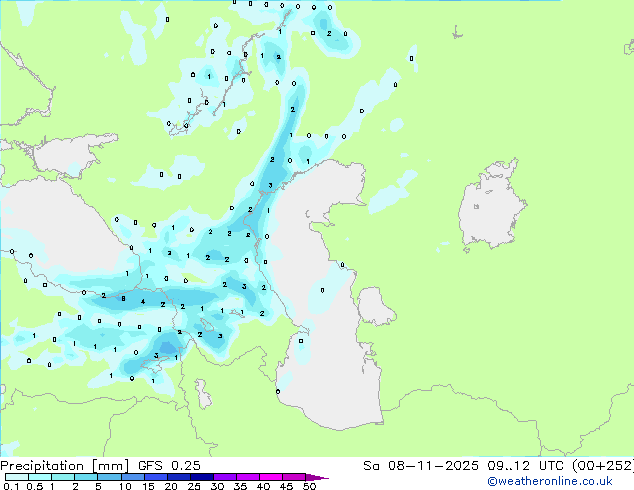
Task: Click the 0.1–0.5 mm legend swatch
Action: pos(17,477)
